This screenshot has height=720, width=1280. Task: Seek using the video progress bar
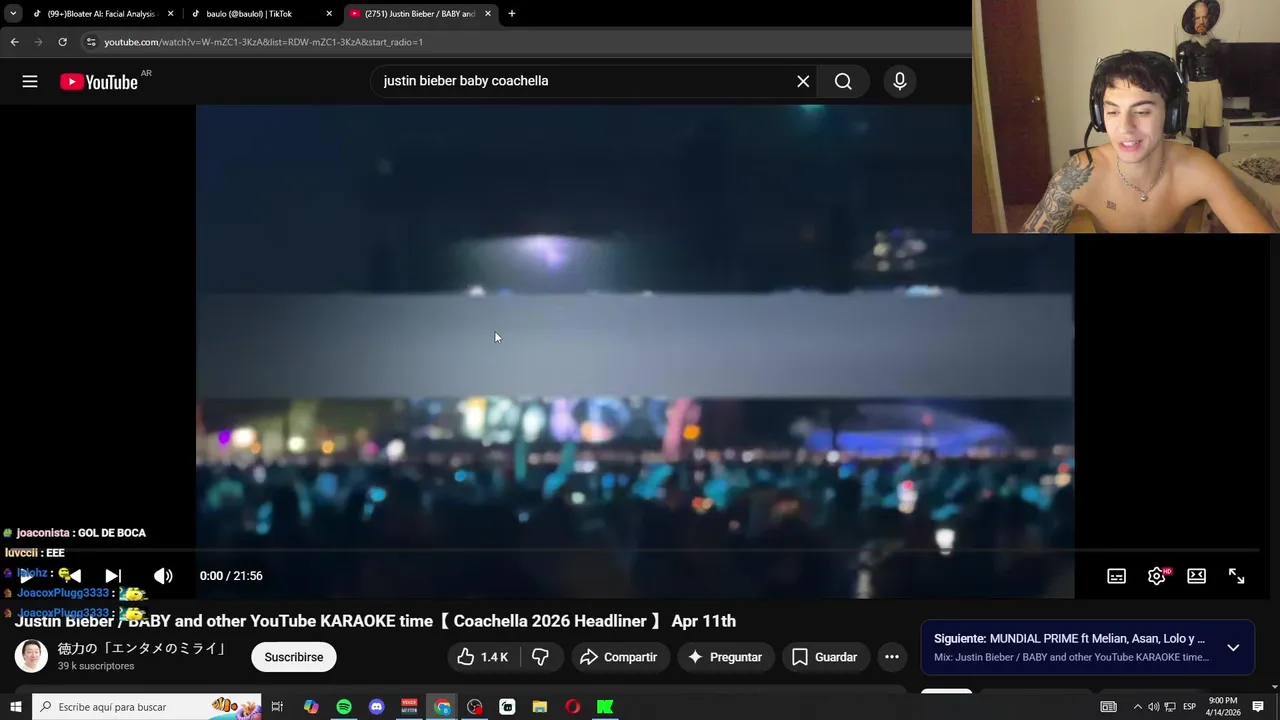tap(635, 550)
